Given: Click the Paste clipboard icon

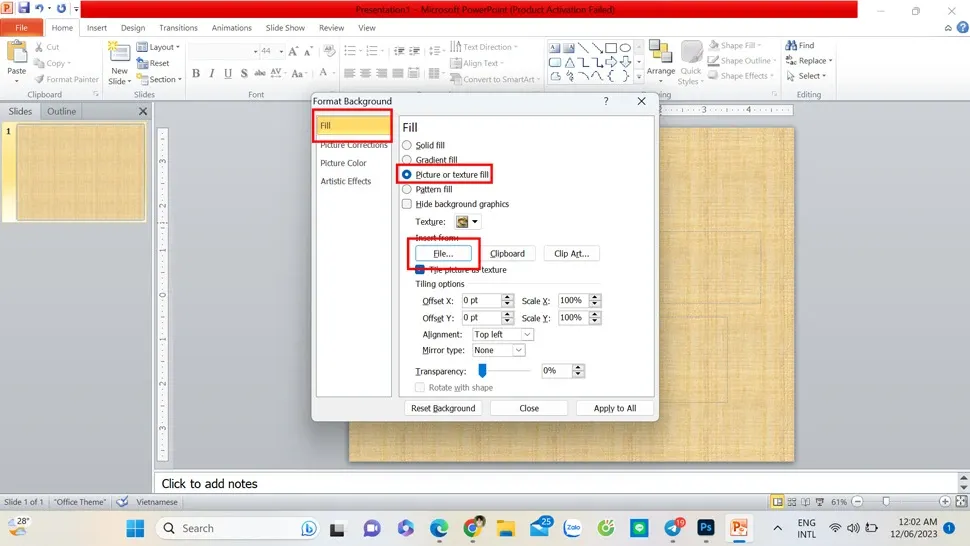Looking at the screenshot, I should tap(17, 53).
